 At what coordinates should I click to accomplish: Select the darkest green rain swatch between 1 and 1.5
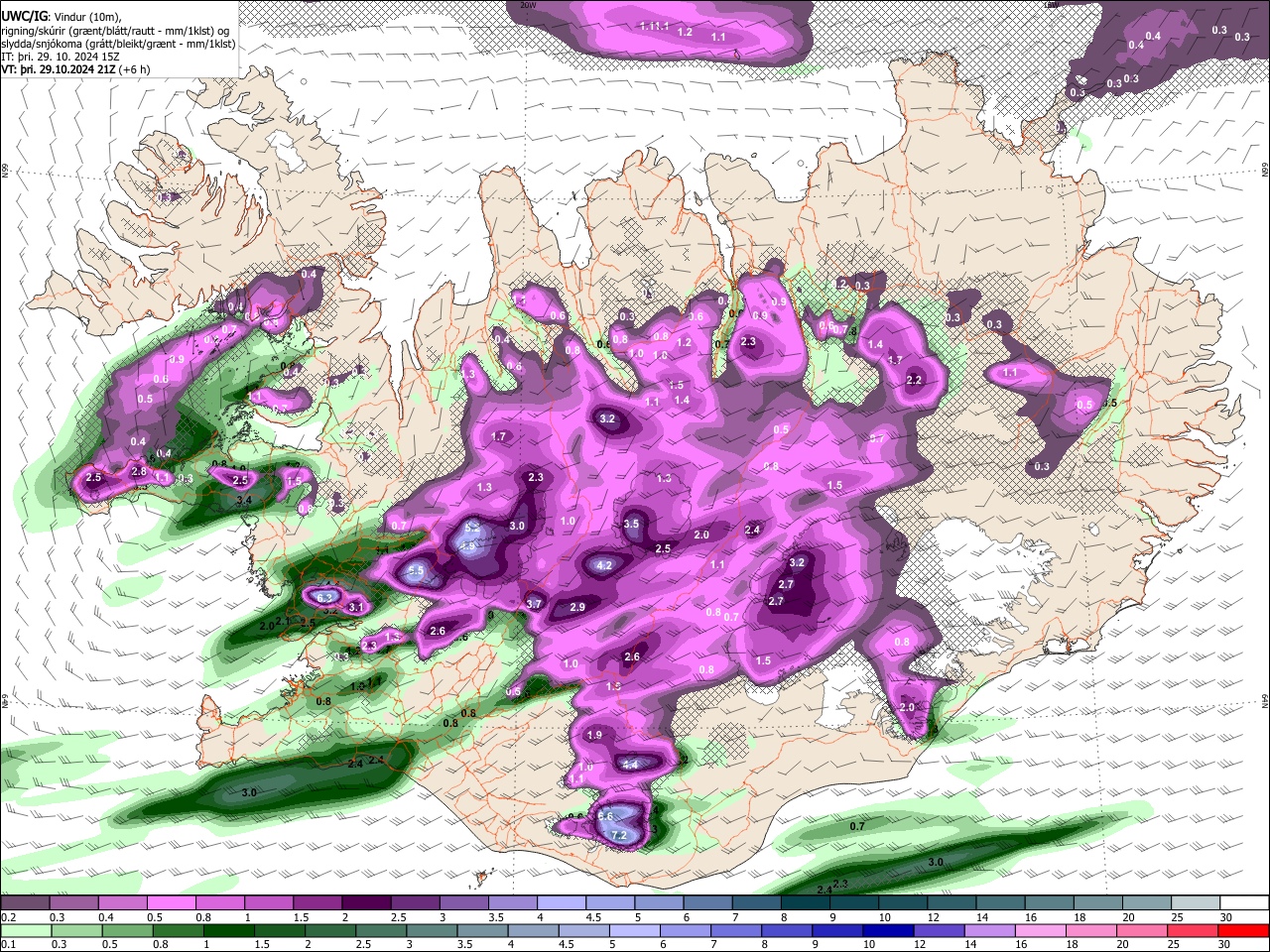tap(227, 931)
